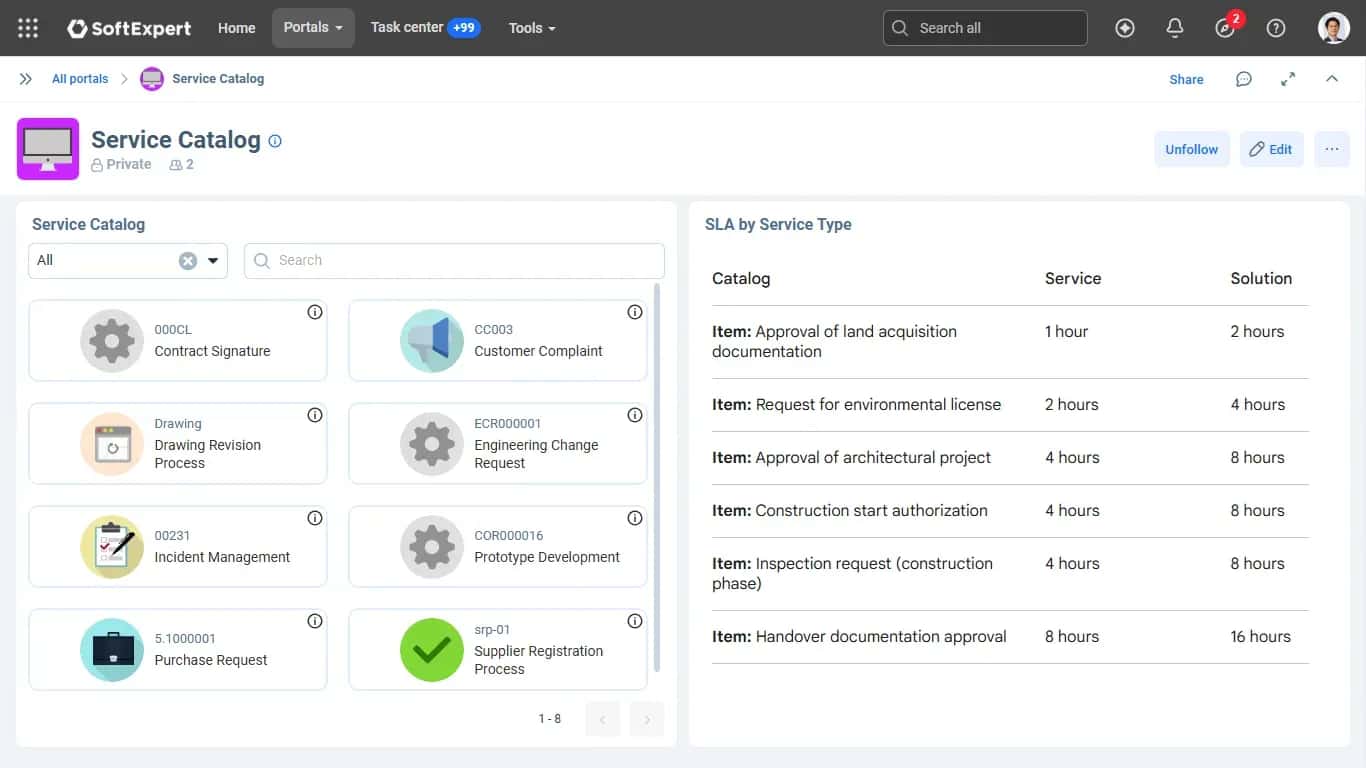Click the Supplier Registration green checkmark icon
1366x768 pixels.
coord(432,650)
